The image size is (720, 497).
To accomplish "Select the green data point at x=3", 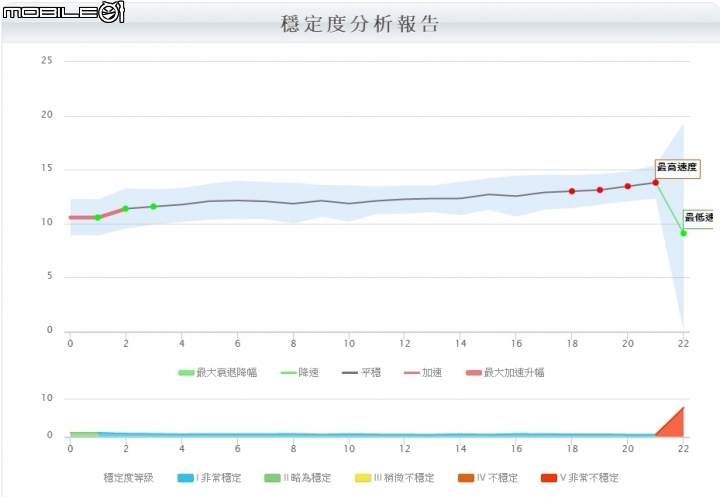I will pyautogui.click(x=153, y=207).
